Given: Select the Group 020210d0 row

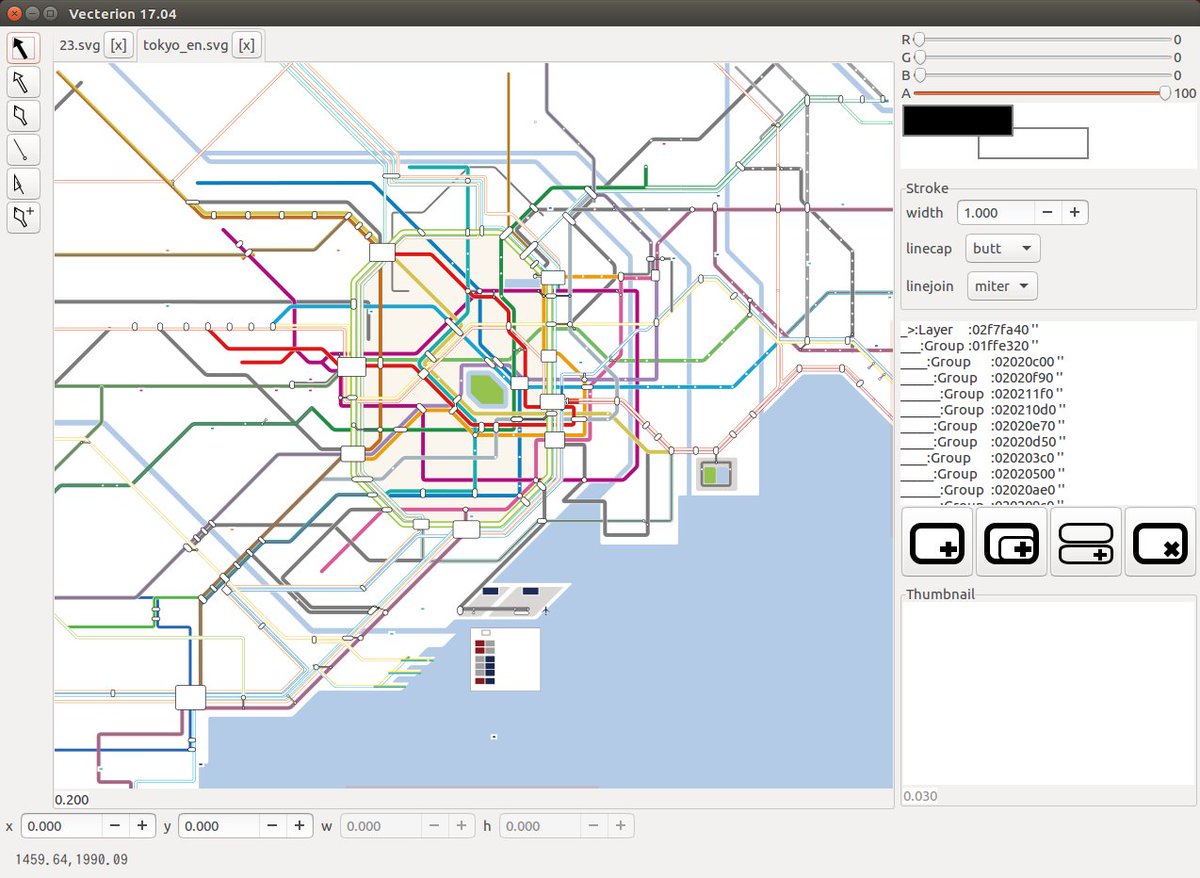Looking at the screenshot, I should pos(1048,410).
